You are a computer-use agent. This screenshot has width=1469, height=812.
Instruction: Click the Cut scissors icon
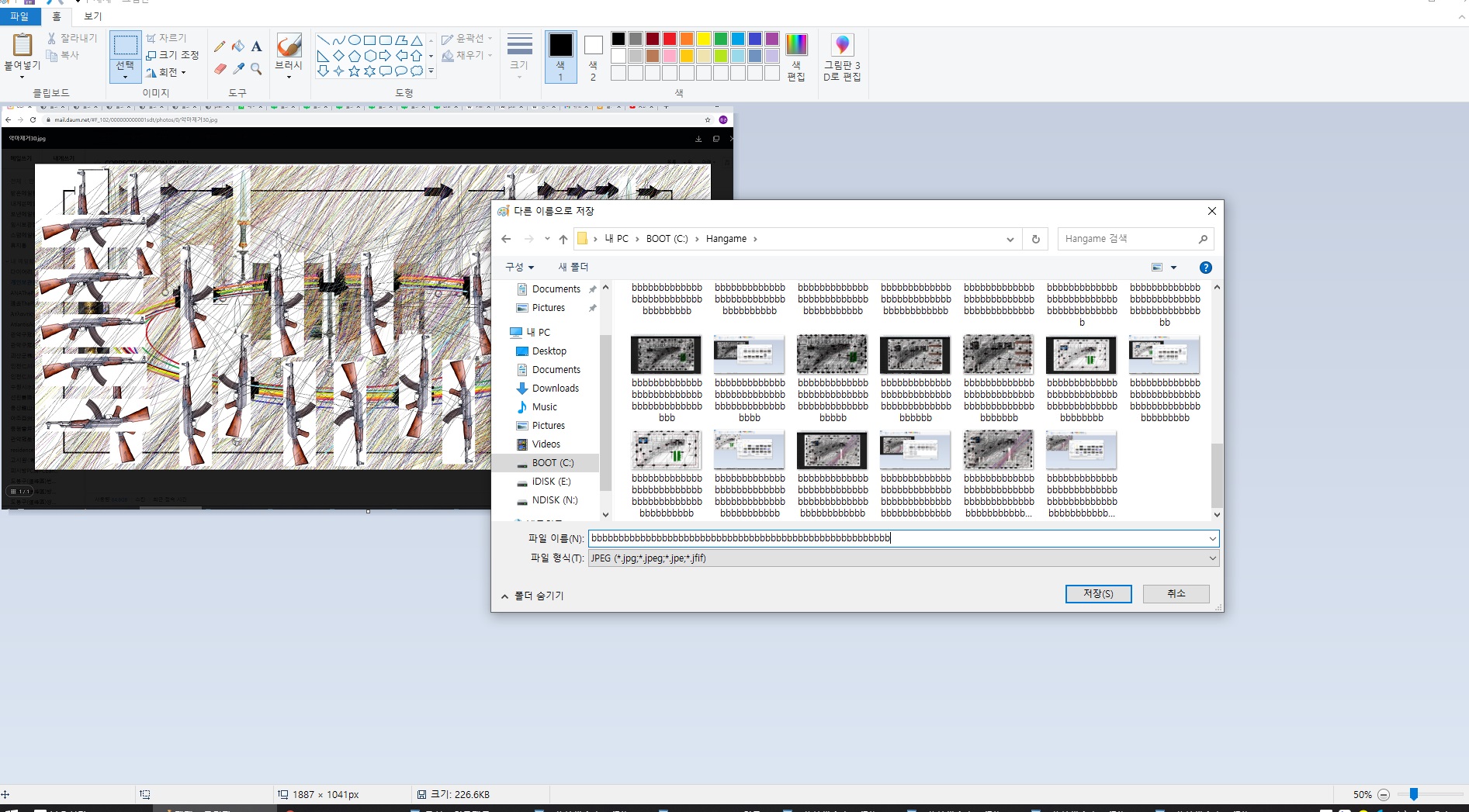(x=51, y=38)
